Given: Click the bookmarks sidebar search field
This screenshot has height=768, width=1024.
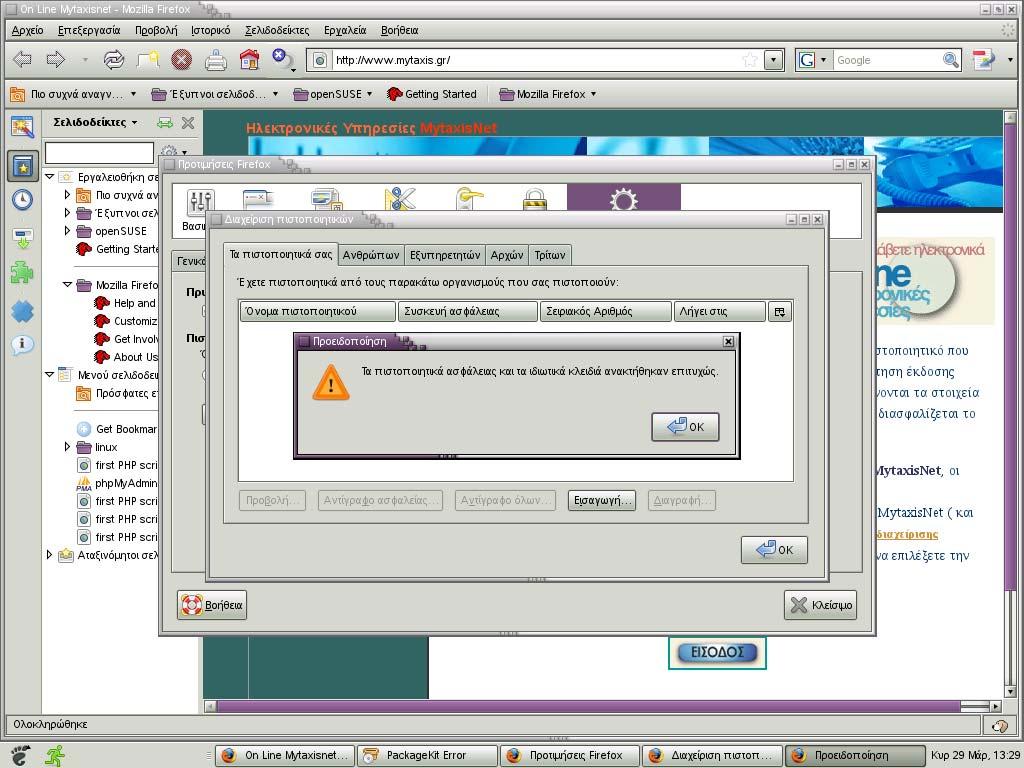Looking at the screenshot, I should click(99, 153).
